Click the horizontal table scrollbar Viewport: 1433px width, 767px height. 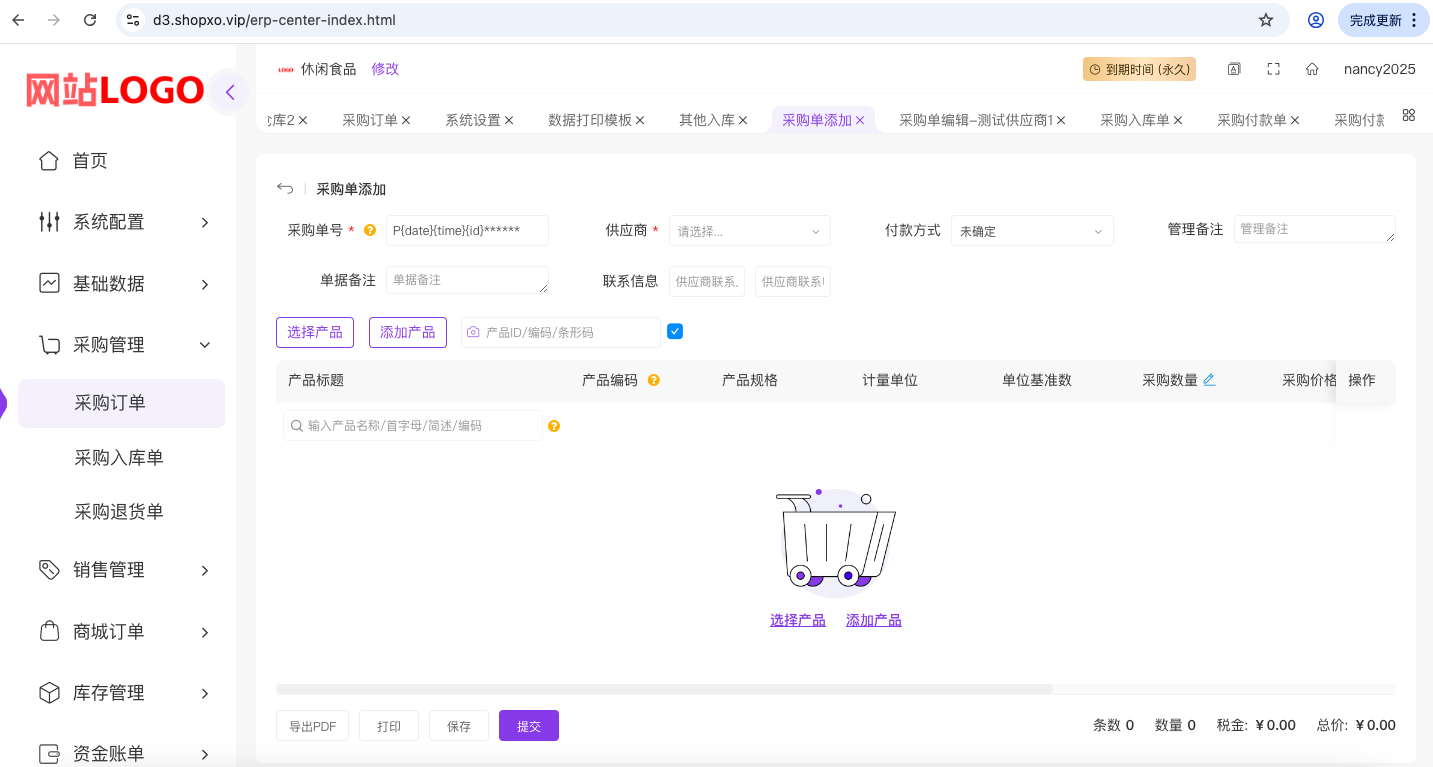[x=664, y=689]
